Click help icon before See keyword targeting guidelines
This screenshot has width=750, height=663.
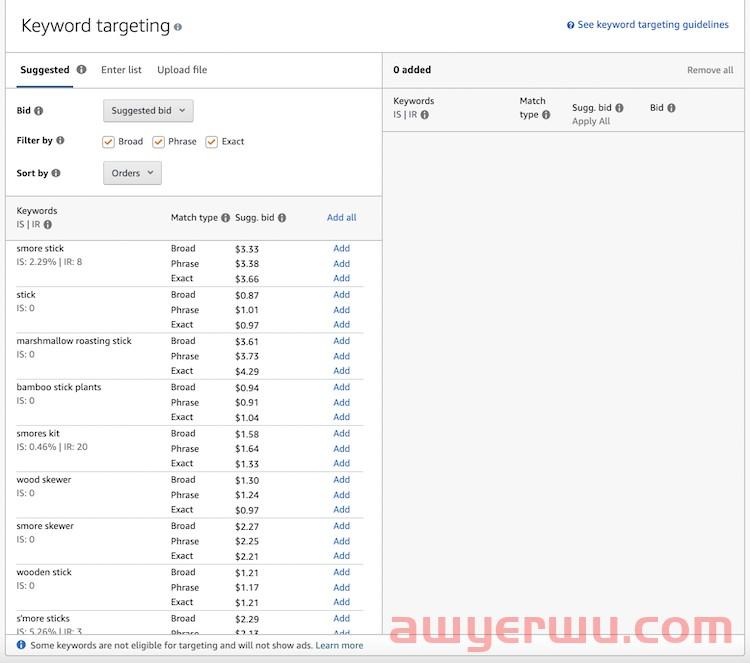pyautogui.click(x=570, y=25)
